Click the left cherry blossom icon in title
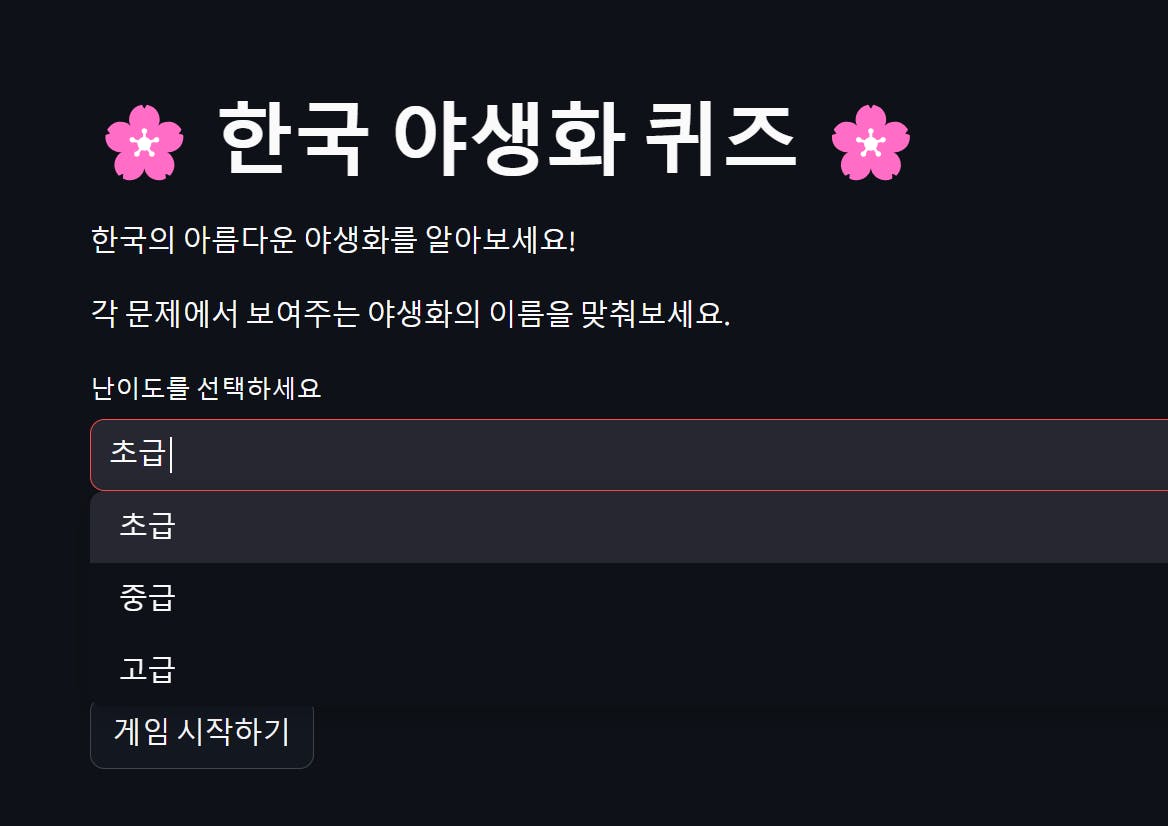The height and width of the screenshot is (826, 1168). [x=144, y=143]
